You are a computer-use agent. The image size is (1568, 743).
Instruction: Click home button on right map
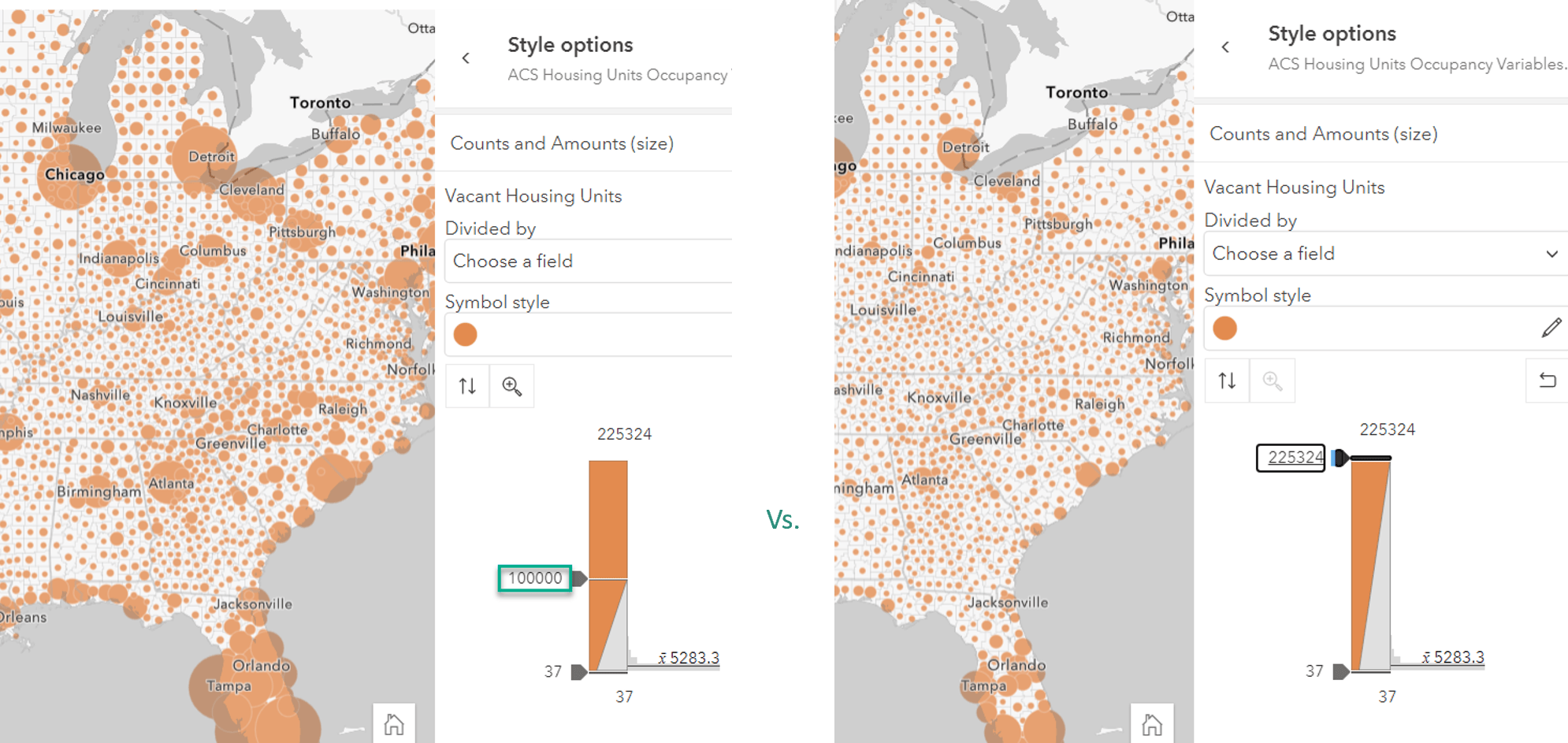[x=1152, y=724]
